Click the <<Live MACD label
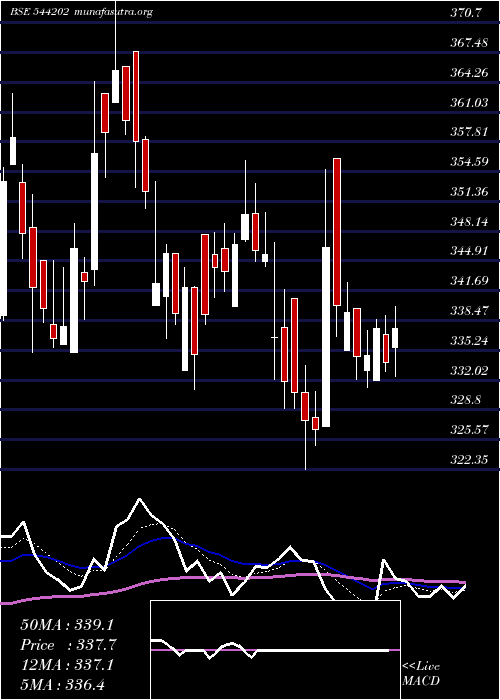 [421, 673]
